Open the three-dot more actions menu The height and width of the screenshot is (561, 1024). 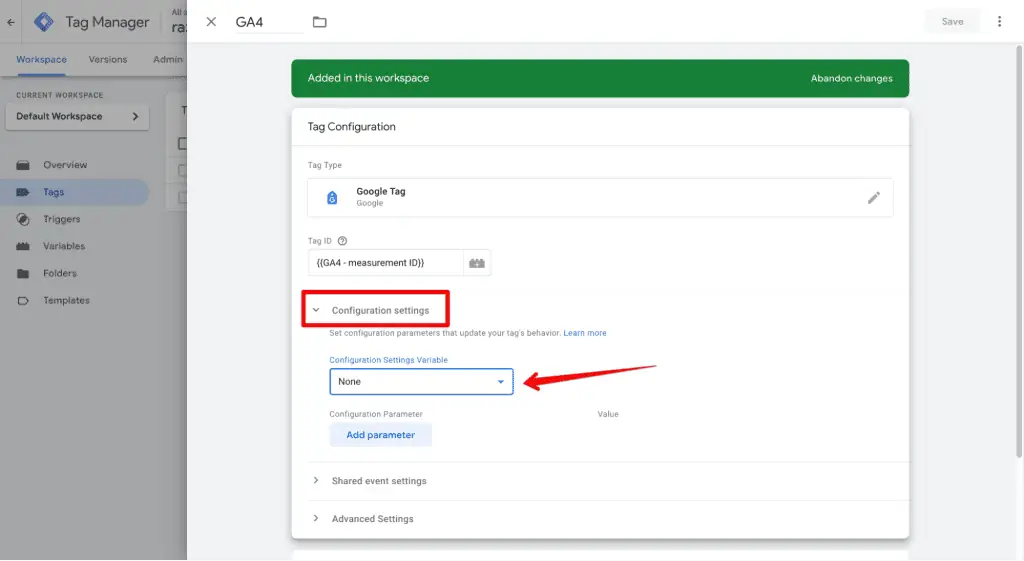999,22
